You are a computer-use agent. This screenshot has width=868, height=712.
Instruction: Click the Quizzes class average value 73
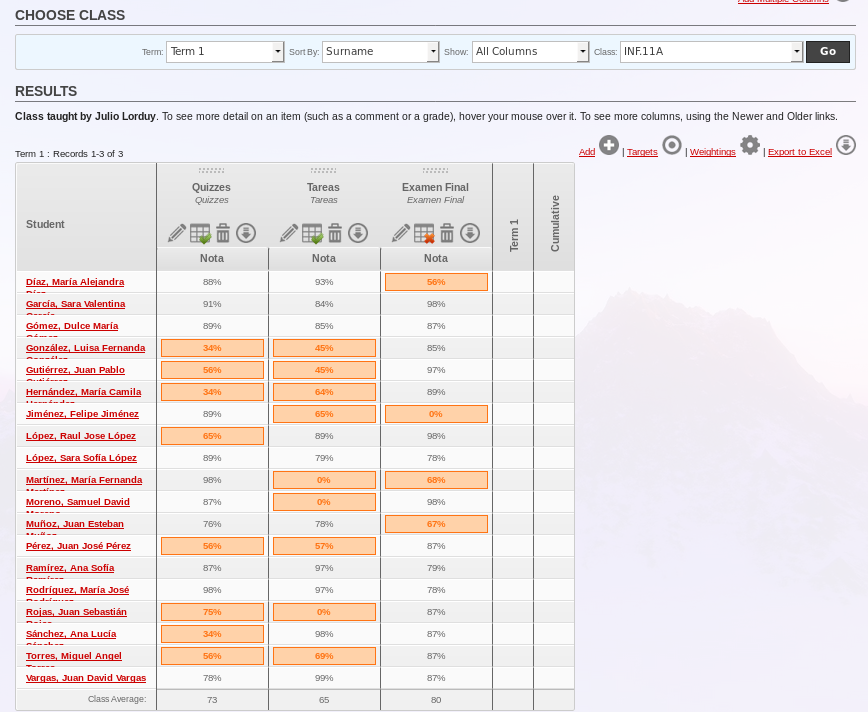pos(212,700)
